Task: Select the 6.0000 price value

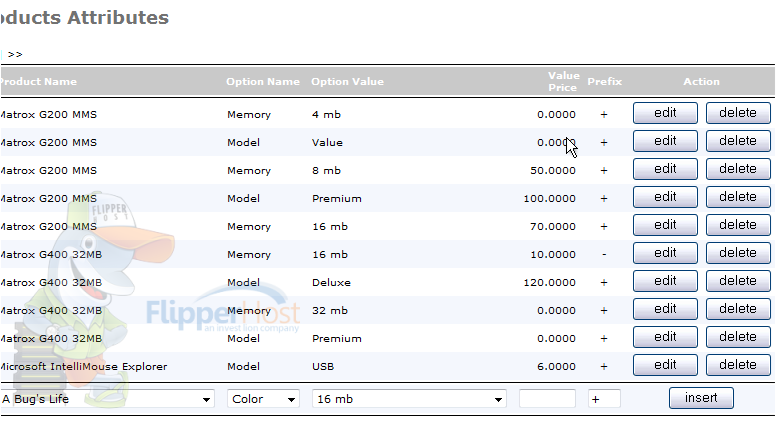Action: [556, 367]
